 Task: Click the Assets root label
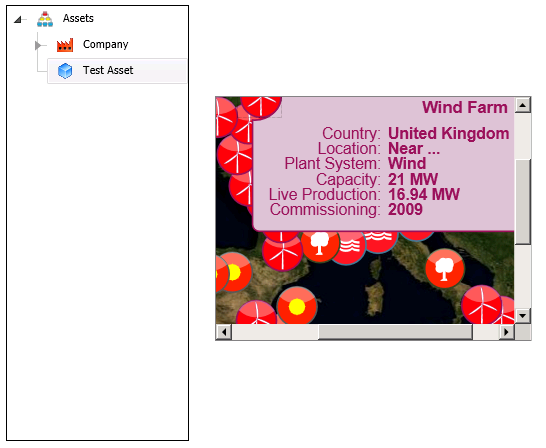coord(78,18)
